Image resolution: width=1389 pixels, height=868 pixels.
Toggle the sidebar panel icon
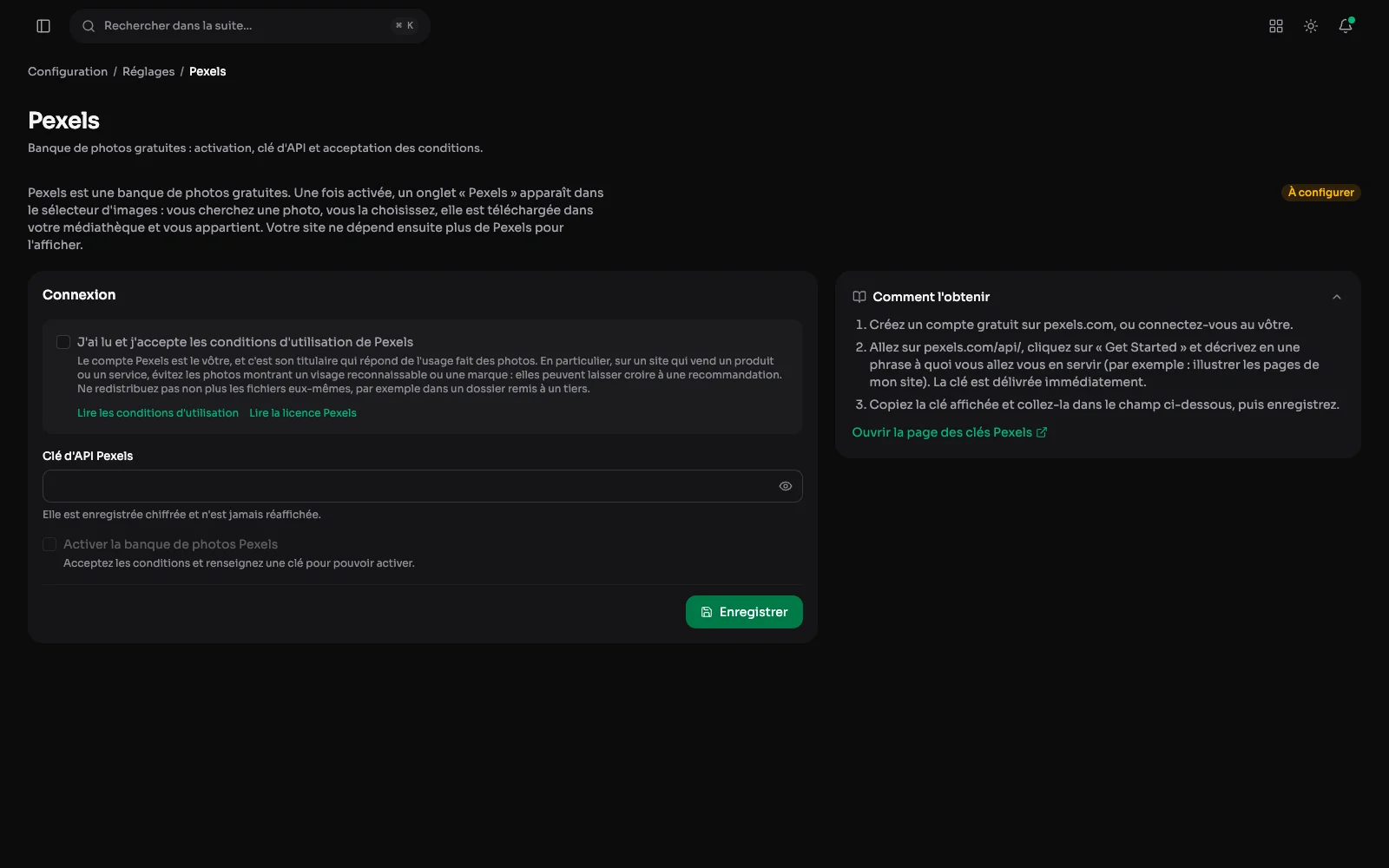(x=43, y=26)
